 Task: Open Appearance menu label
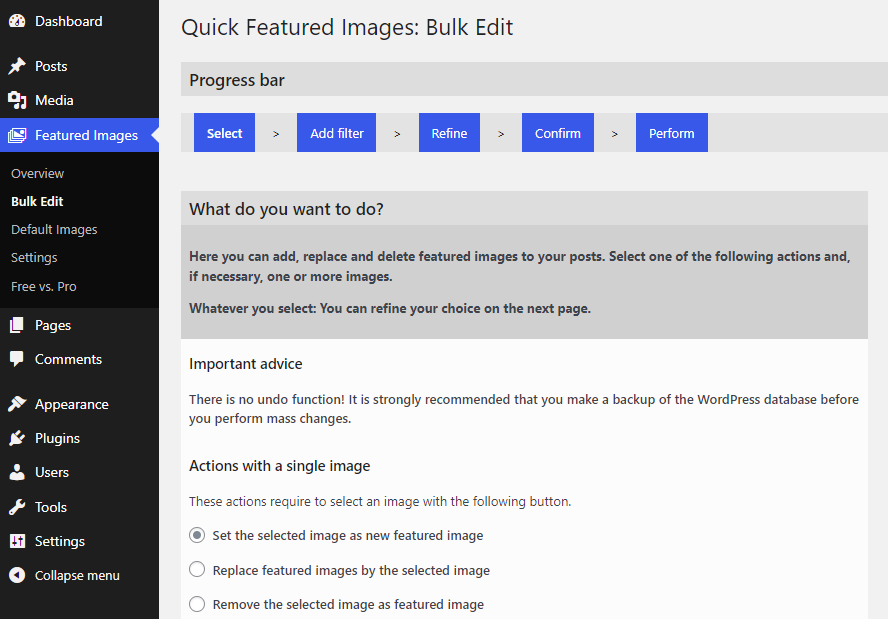pos(71,404)
